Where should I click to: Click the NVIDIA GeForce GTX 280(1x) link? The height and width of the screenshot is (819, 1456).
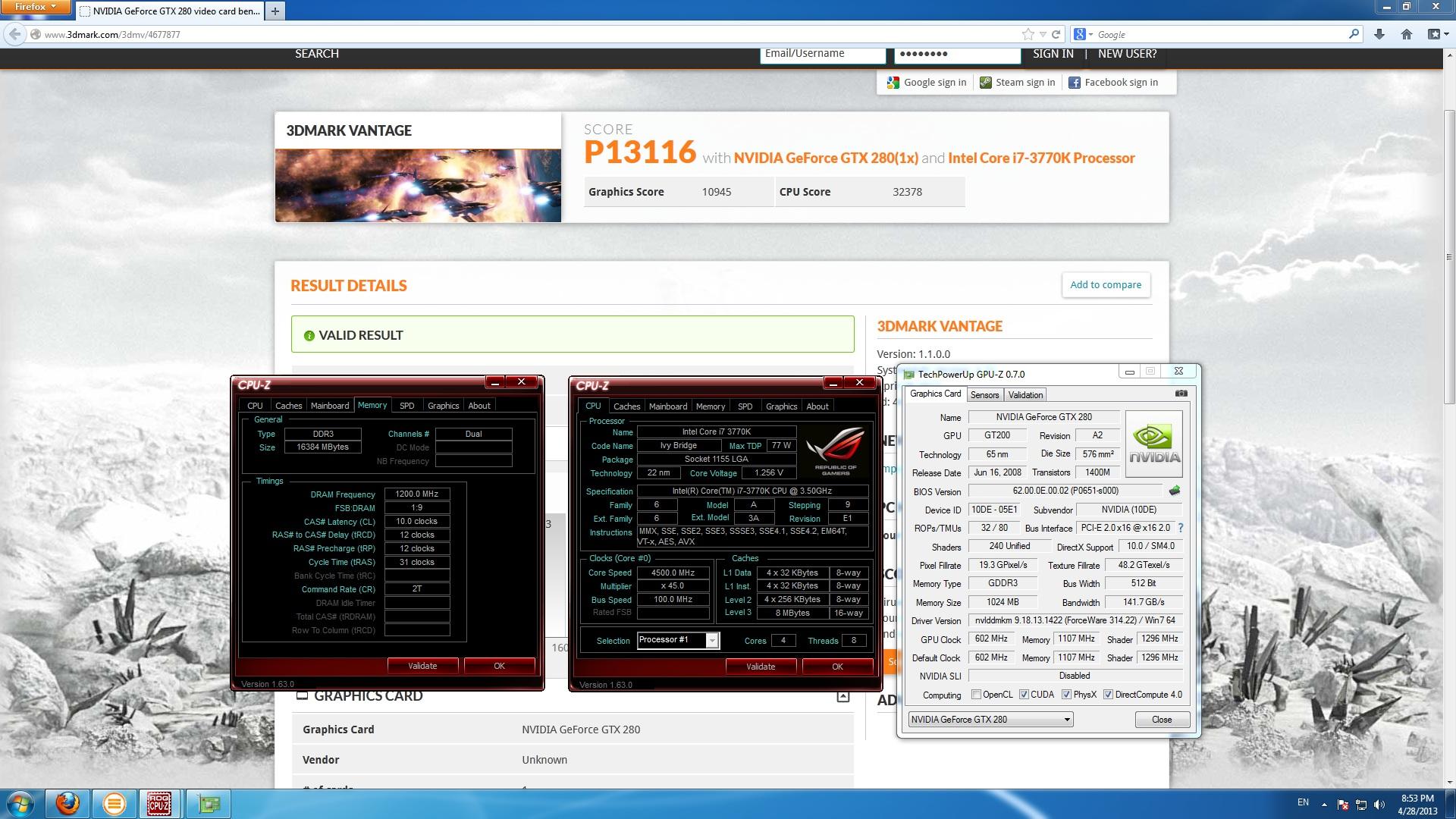[x=826, y=158]
